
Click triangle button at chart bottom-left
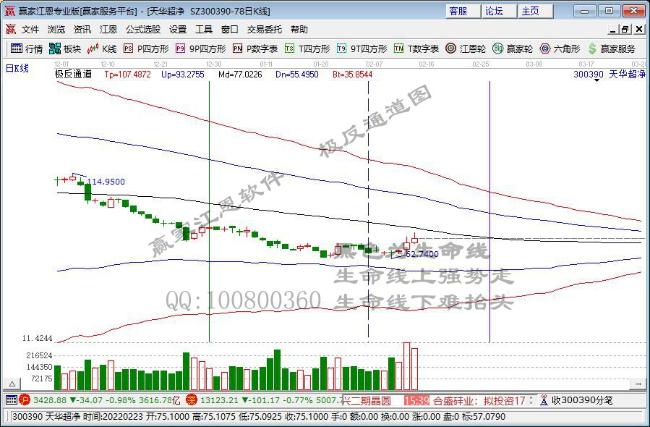click(12, 384)
